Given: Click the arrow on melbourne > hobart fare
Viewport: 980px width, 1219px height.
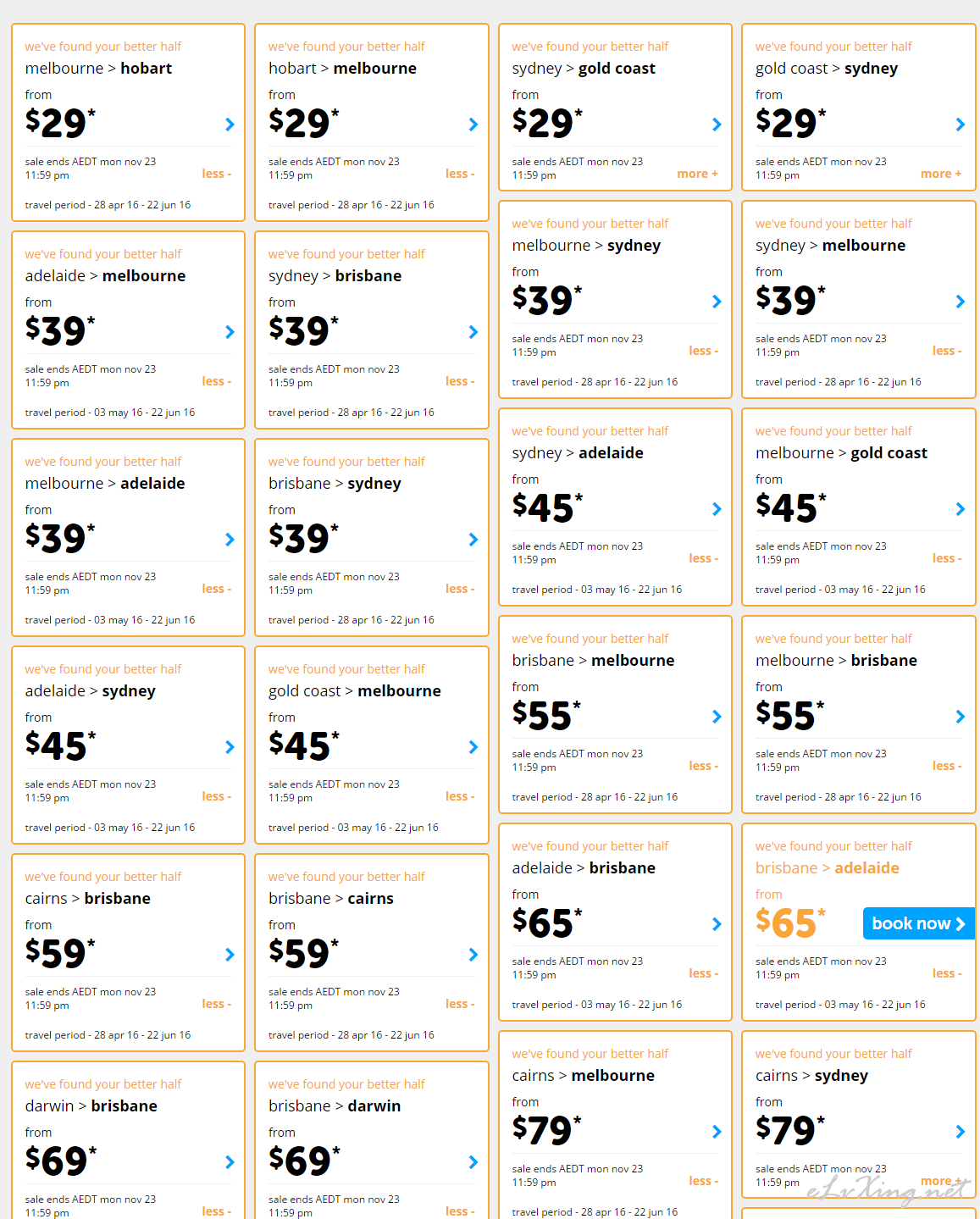Looking at the screenshot, I should click(x=230, y=125).
